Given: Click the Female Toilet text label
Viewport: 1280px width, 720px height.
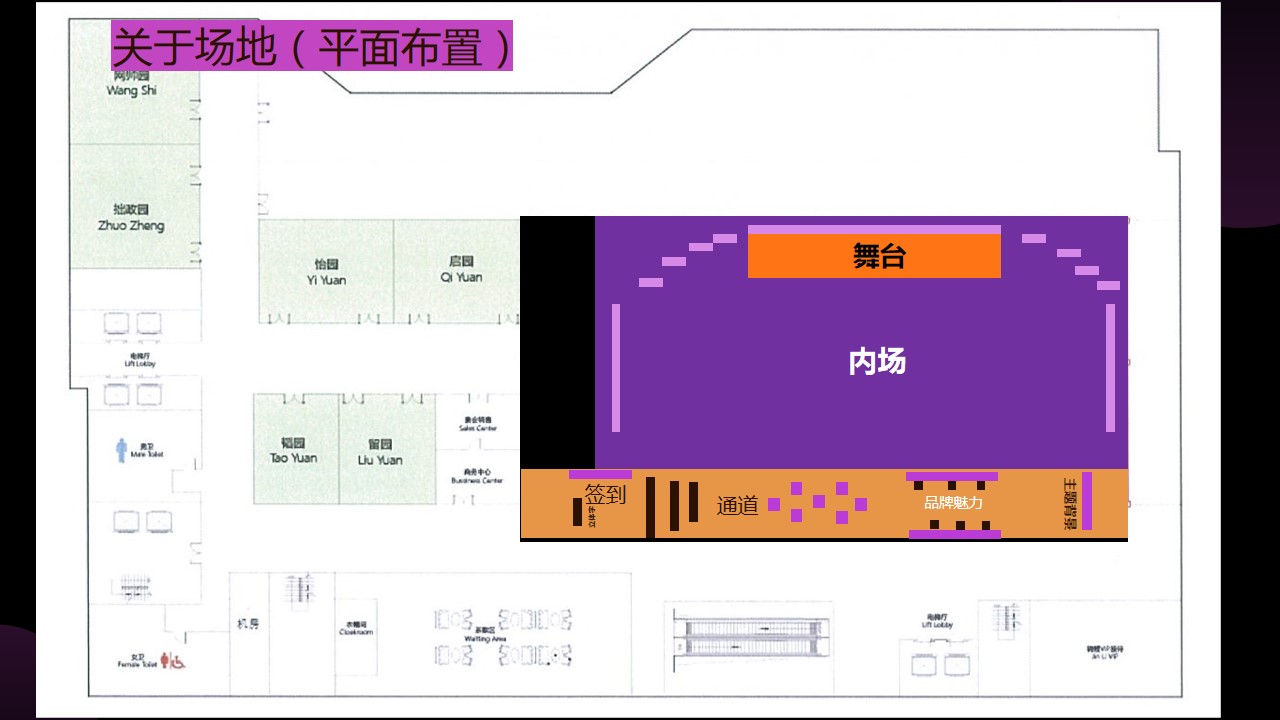Looking at the screenshot, I should pos(137,661).
